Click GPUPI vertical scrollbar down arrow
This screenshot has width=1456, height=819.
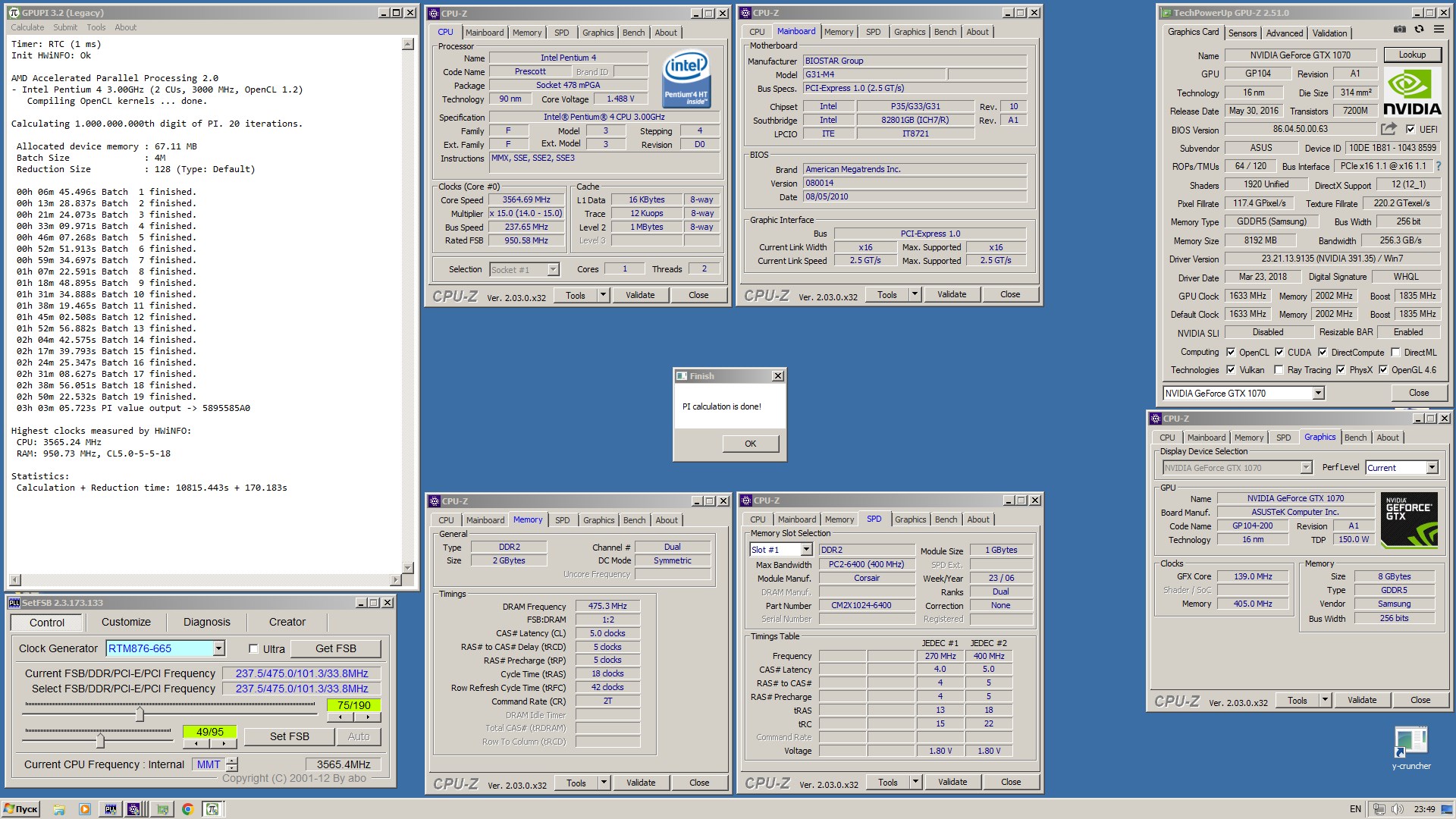click(x=408, y=568)
